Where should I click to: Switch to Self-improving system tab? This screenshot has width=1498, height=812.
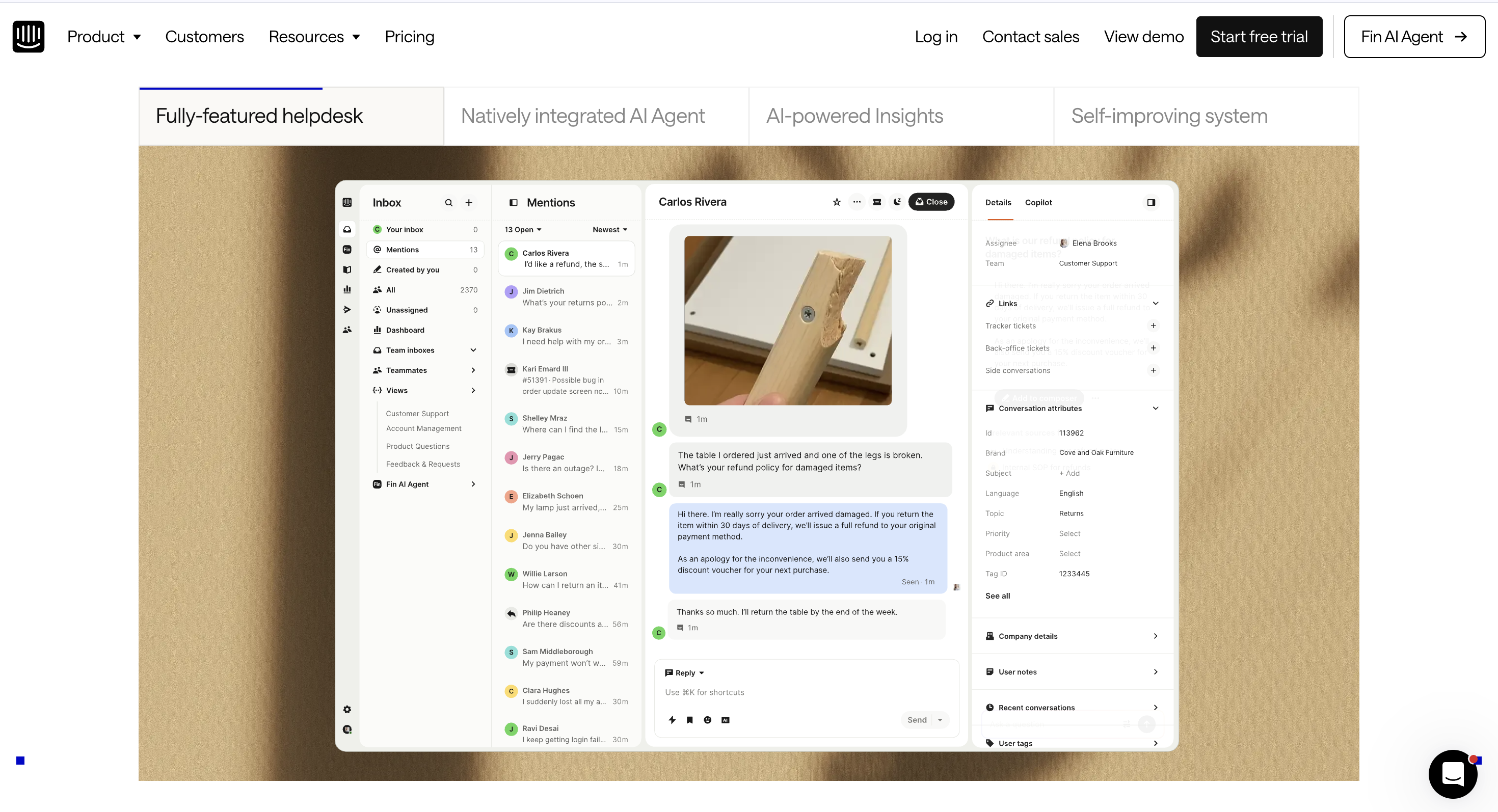1207,116
